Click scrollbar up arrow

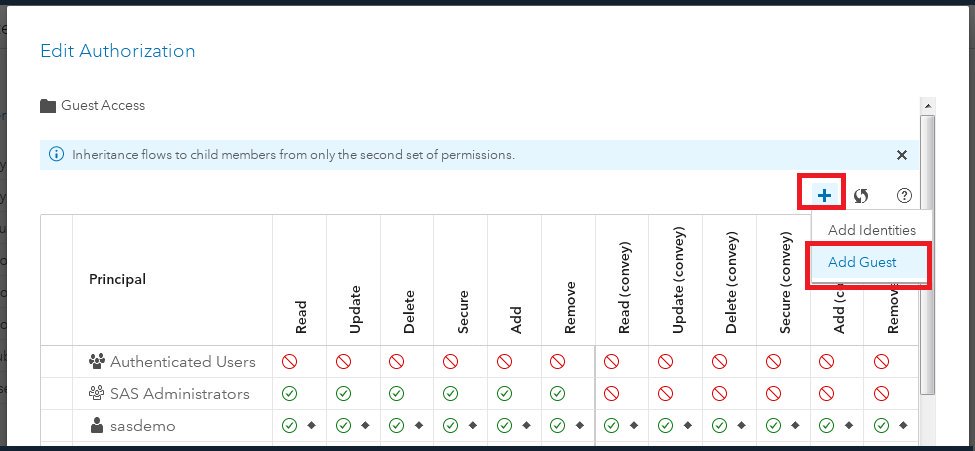coord(927,106)
